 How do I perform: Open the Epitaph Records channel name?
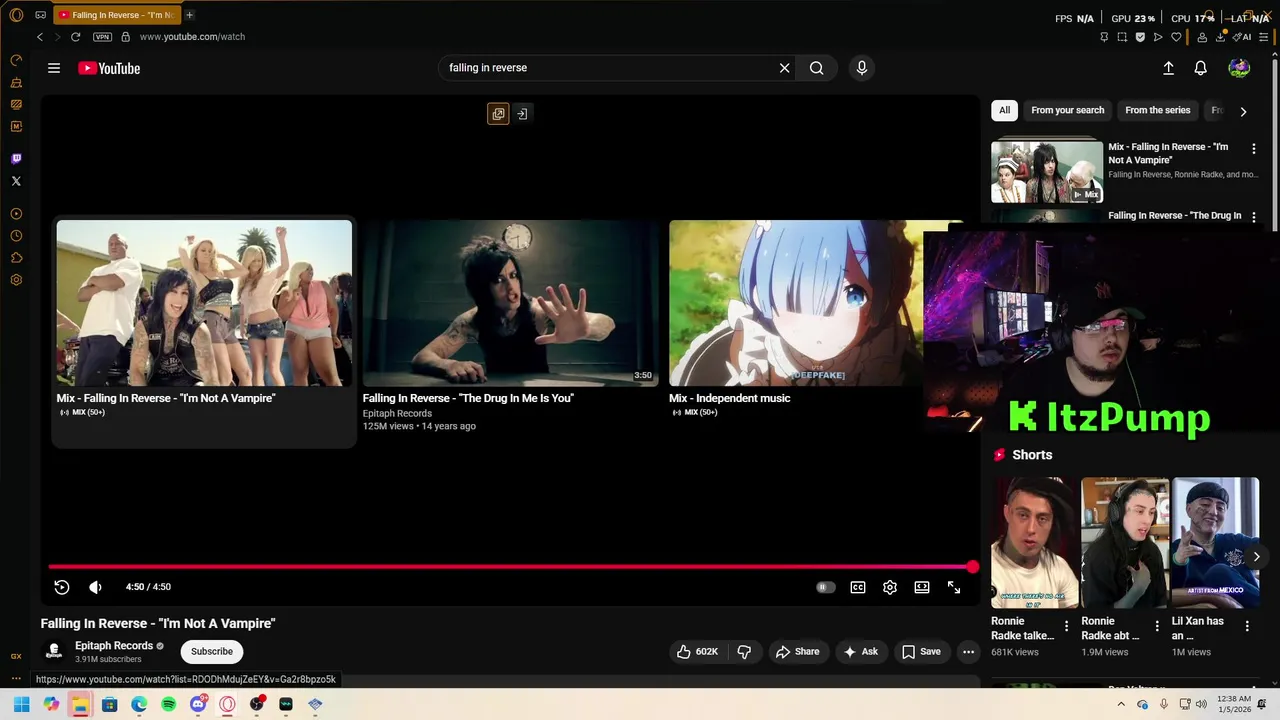pyautogui.click(x=114, y=646)
